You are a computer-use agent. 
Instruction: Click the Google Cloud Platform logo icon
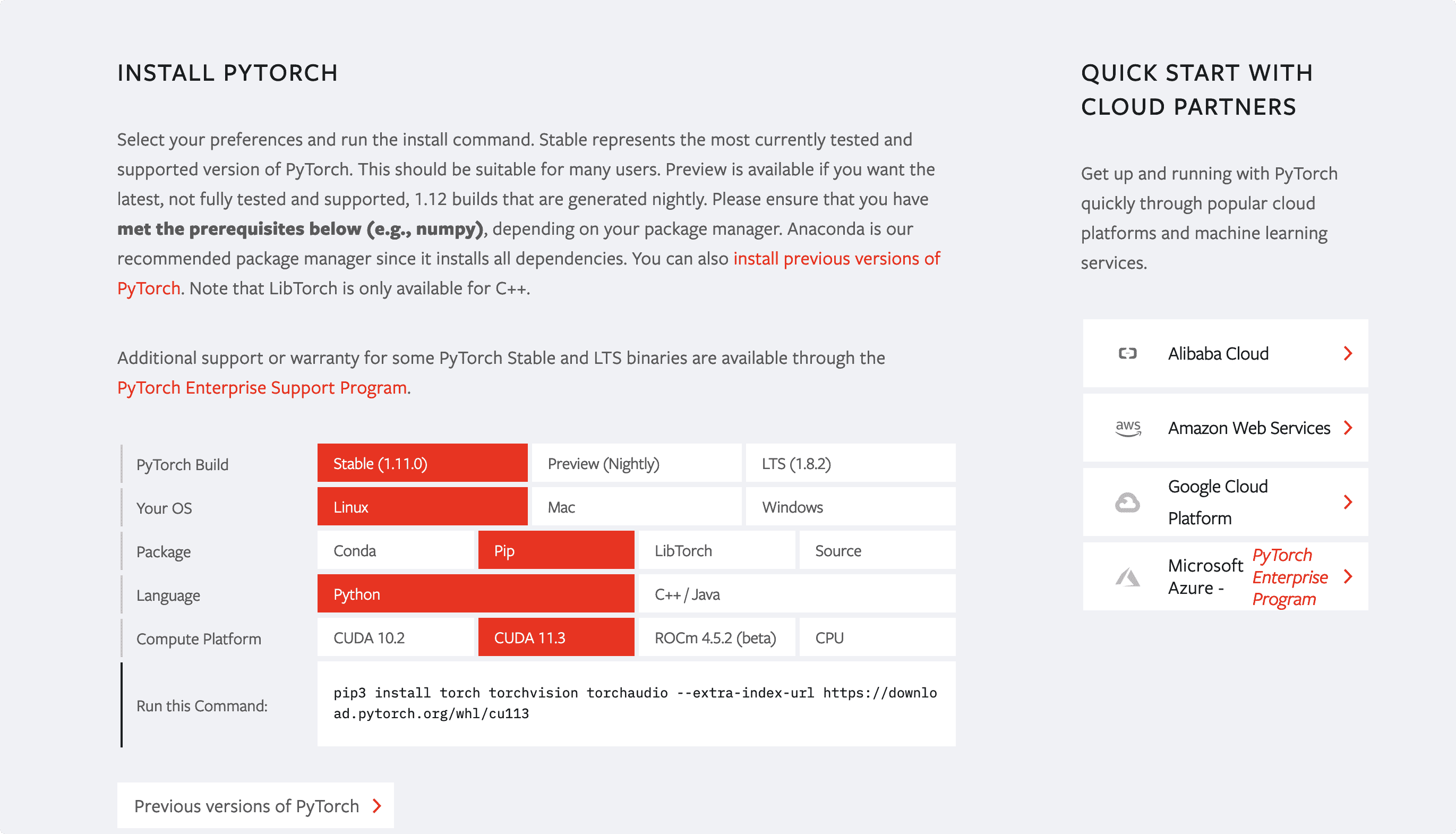click(1127, 503)
